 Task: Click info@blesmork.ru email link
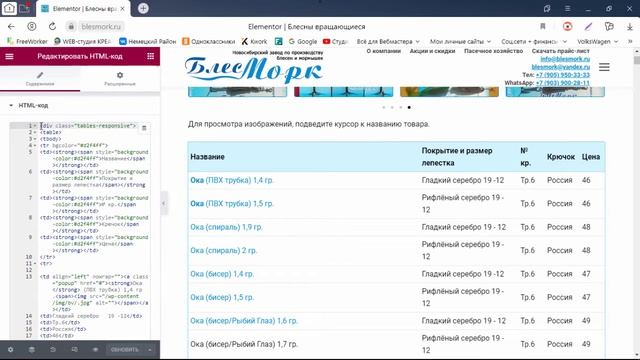coord(565,59)
